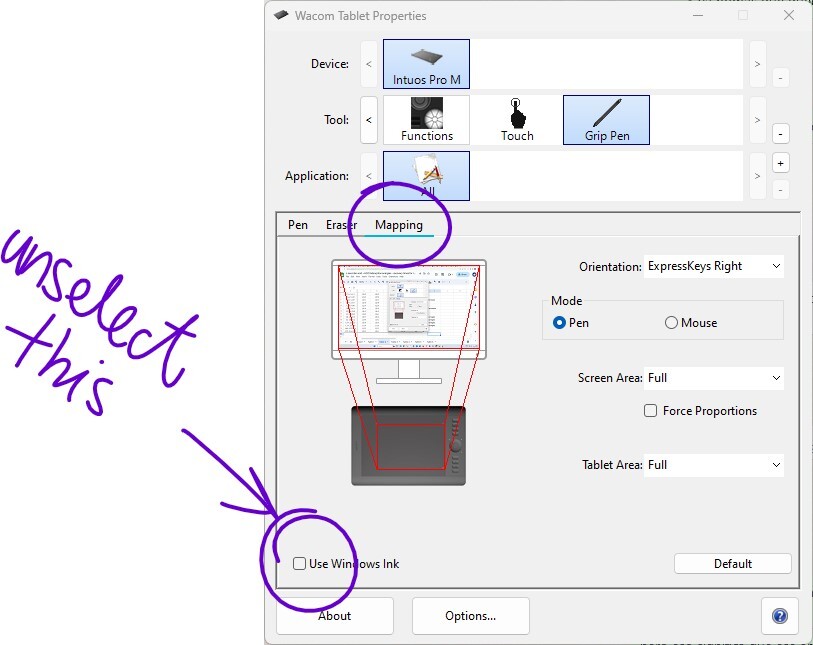Image resolution: width=813 pixels, height=645 pixels.
Task: Remove application with minus button
Action: coord(780,190)
